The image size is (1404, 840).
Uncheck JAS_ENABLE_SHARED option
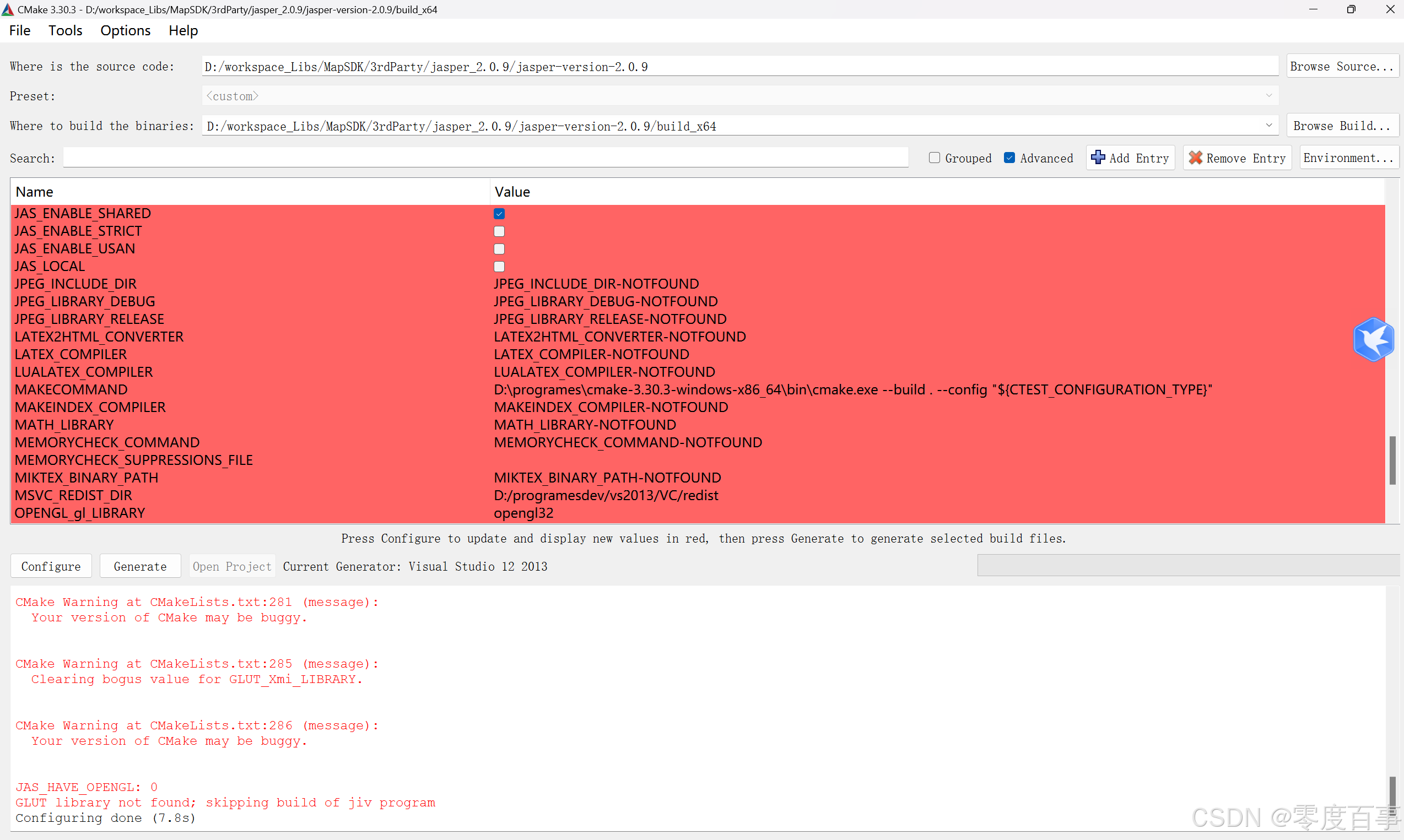click(499, 213)
